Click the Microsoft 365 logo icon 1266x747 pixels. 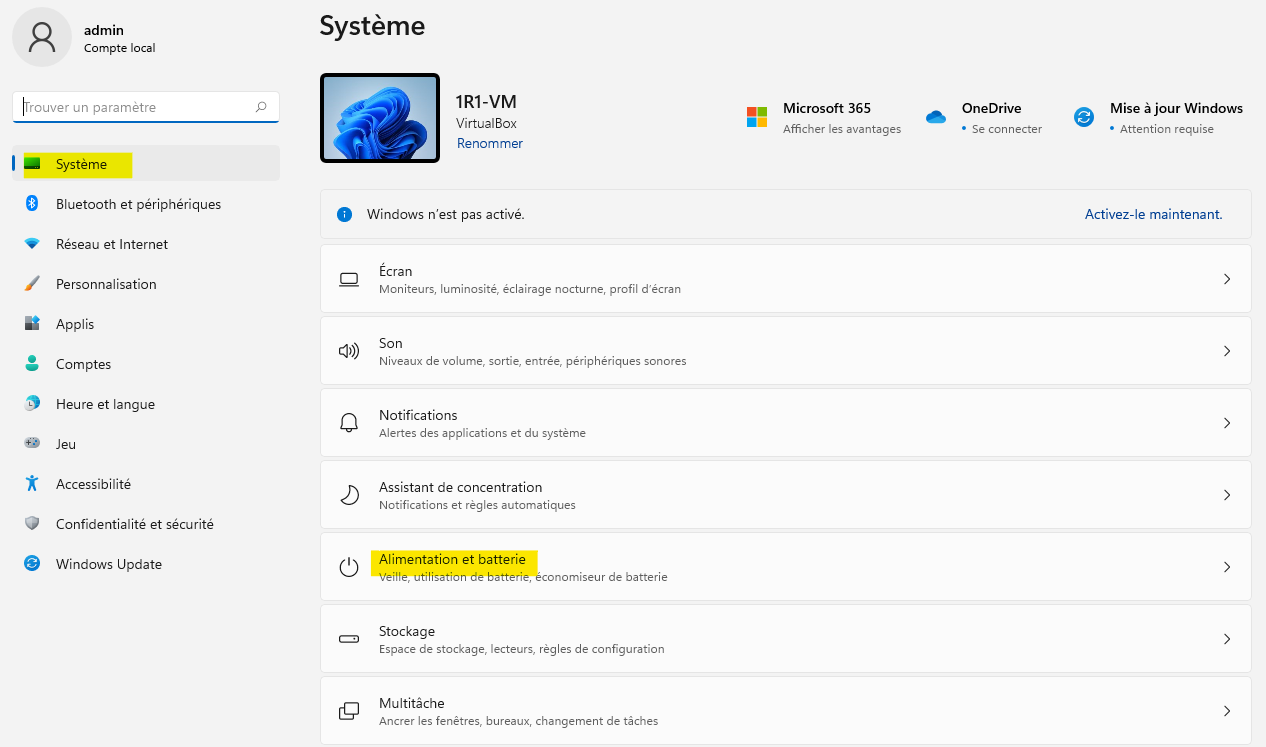[x=756, y=117]
